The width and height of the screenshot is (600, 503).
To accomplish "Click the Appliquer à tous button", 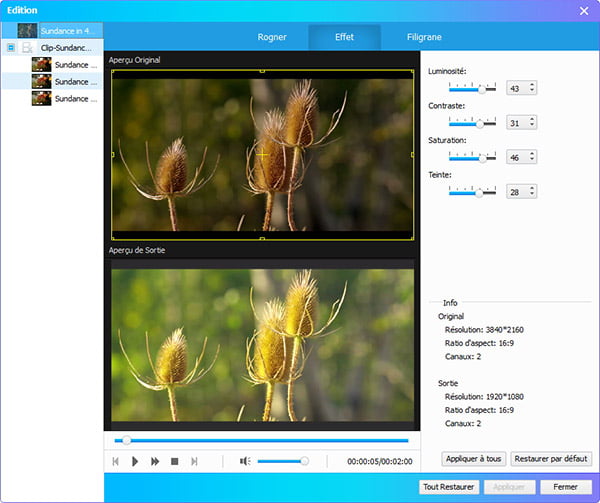I will [x=472, y=459].
